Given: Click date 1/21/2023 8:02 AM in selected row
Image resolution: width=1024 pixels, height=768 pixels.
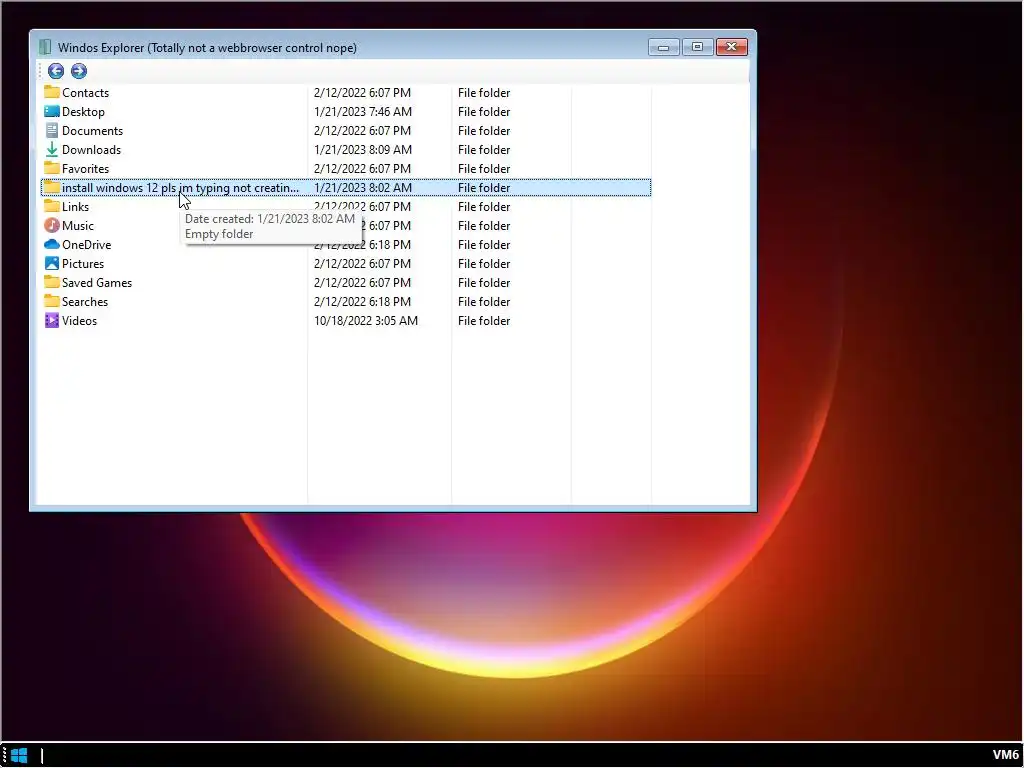Looking at the screenshot, I should [x=362, y=187].
